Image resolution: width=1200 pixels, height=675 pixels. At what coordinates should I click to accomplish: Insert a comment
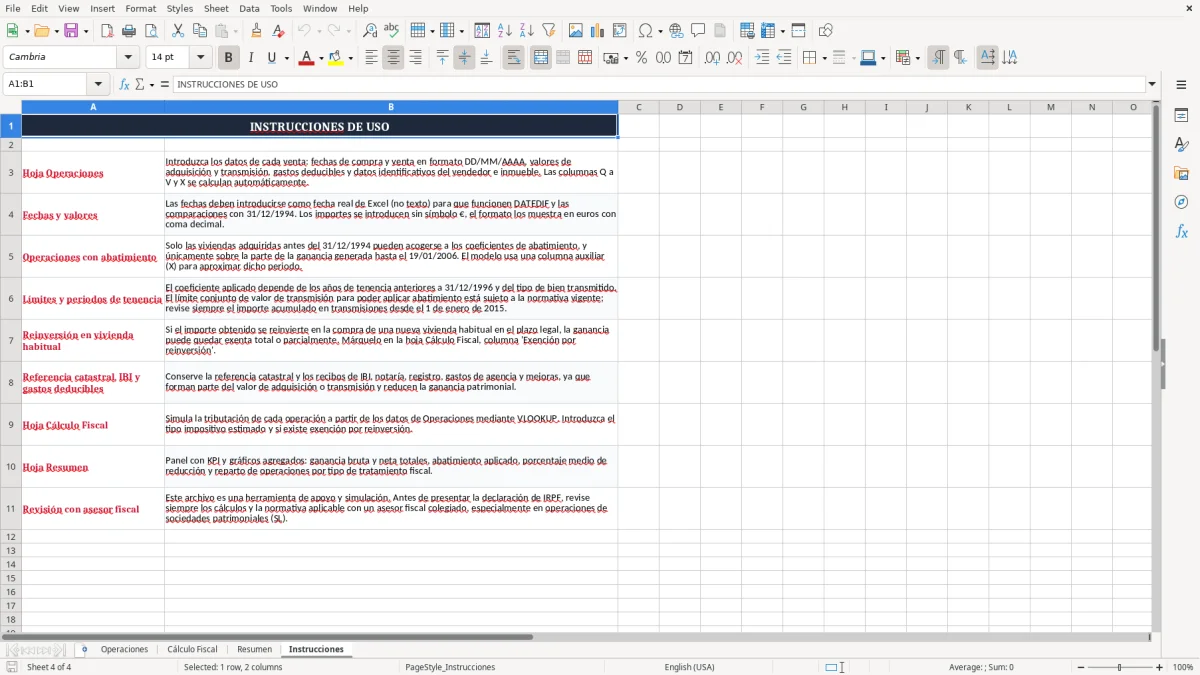coord(698,31)
